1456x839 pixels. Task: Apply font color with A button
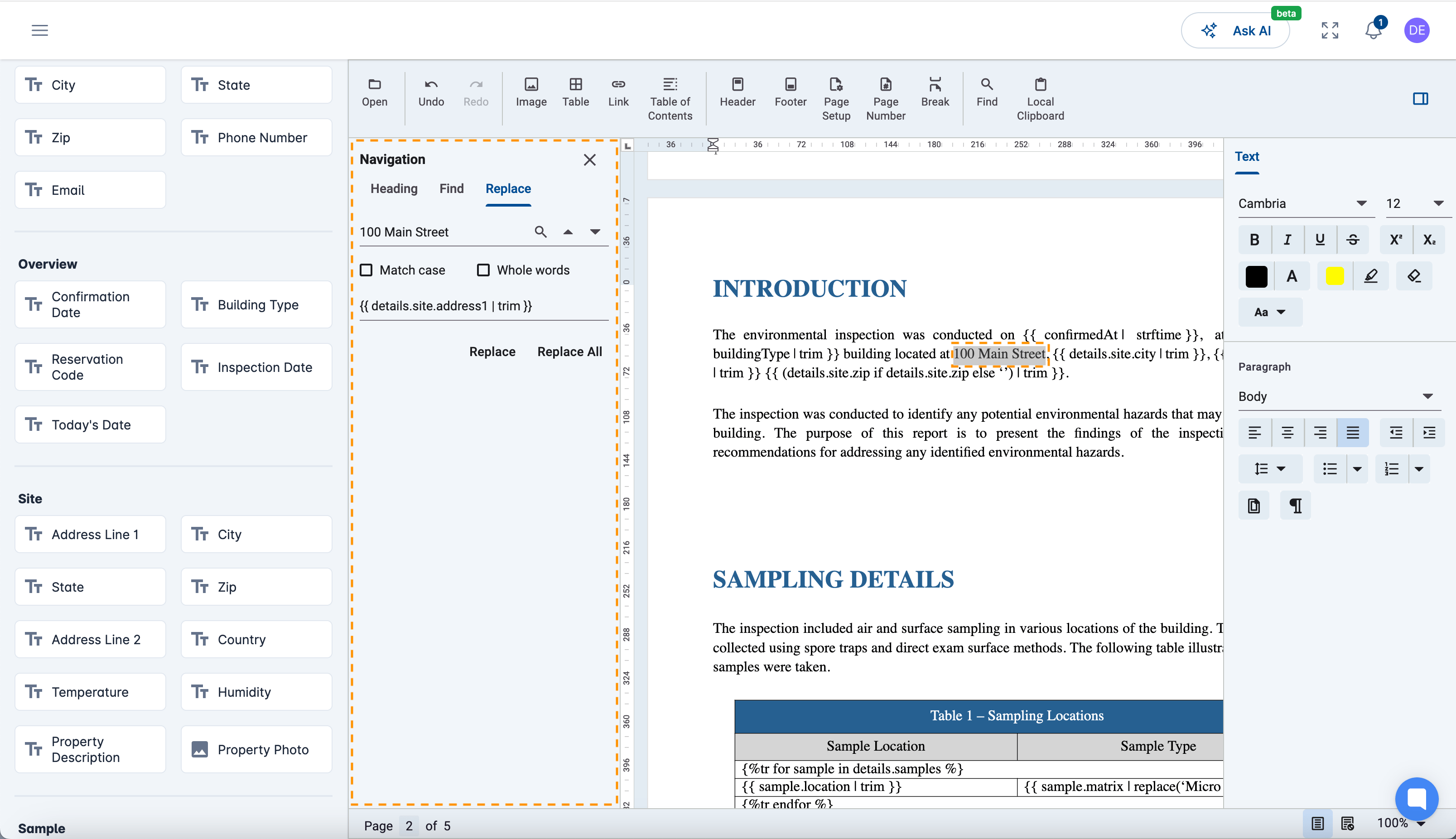[1292, 277]
